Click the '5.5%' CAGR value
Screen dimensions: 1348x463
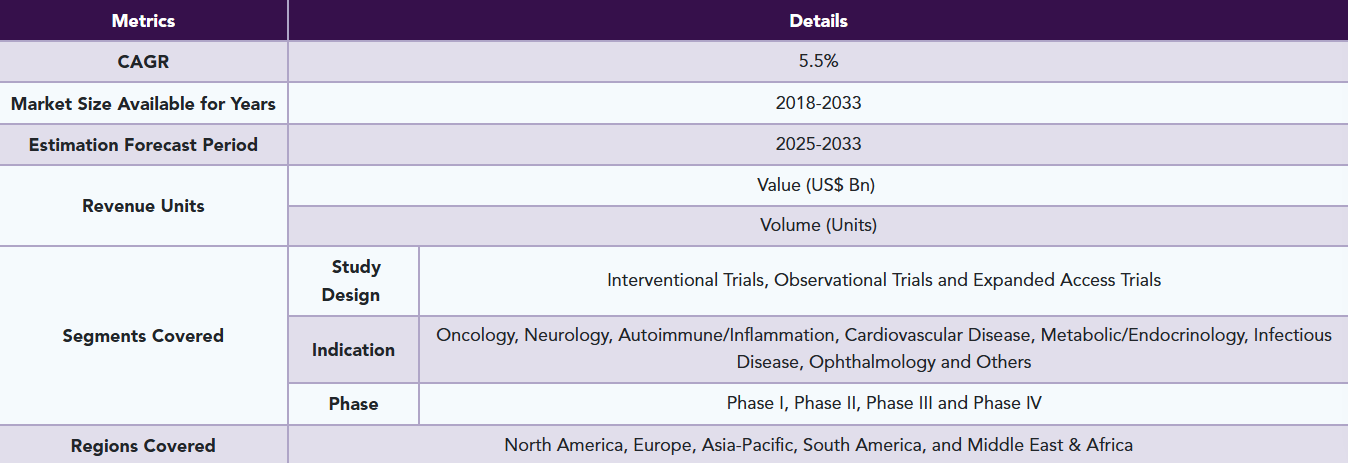818,62
